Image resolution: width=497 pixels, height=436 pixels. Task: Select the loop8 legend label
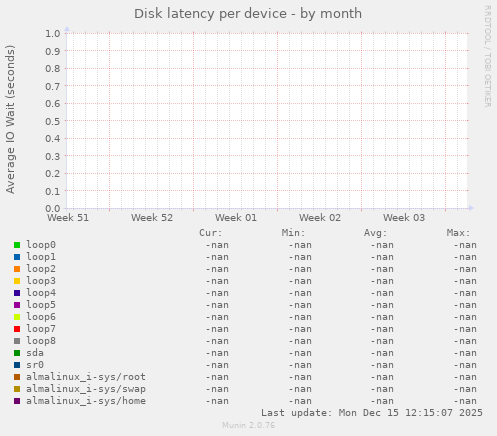pos(41,341)
